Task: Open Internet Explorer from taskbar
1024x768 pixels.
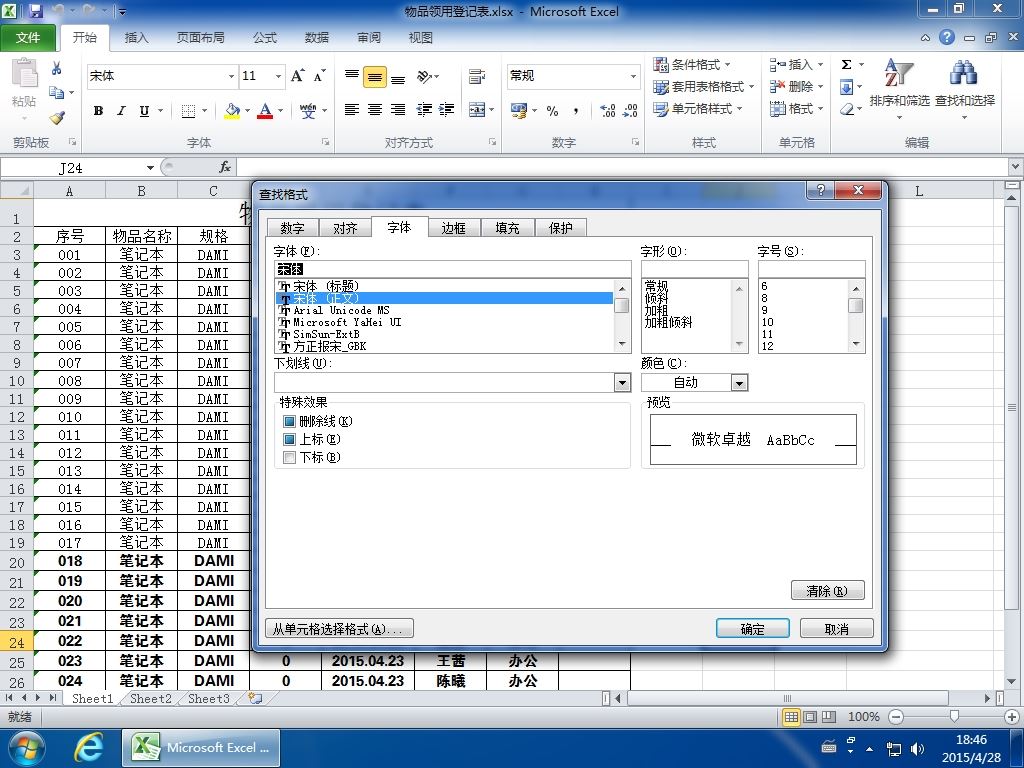Action: tap(89, 748)
